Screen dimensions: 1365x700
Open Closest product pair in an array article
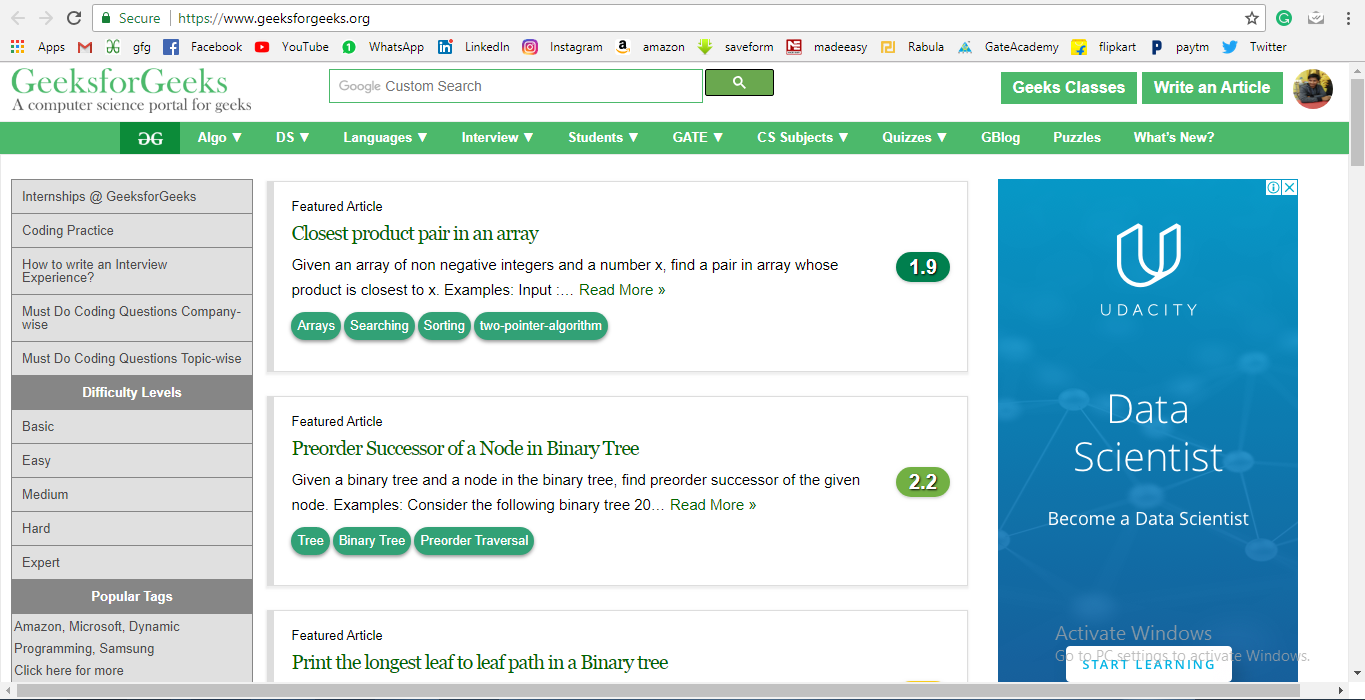(x=415, y=234)
